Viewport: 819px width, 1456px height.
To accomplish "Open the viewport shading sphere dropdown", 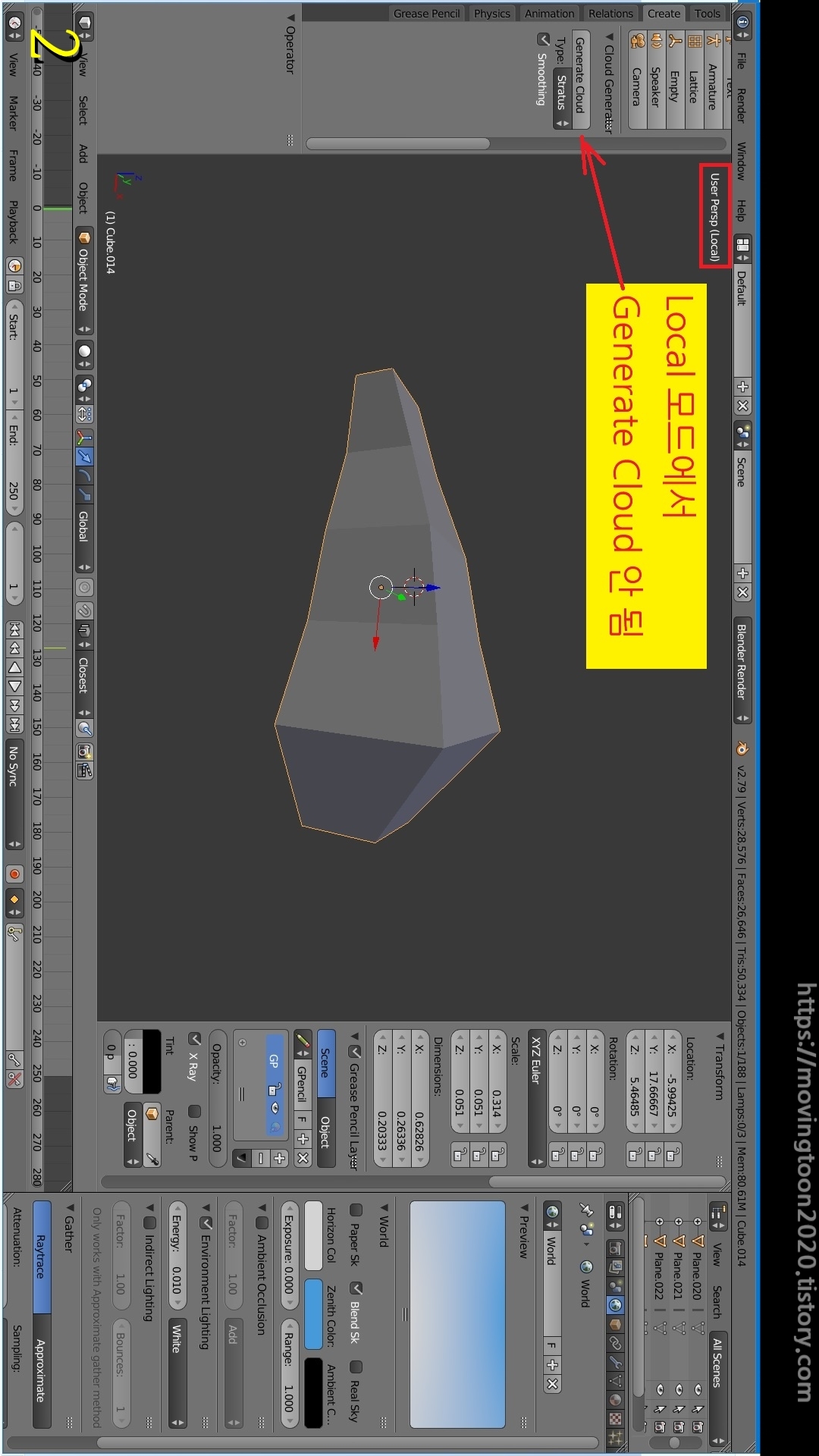I will (x=84, y=353).
